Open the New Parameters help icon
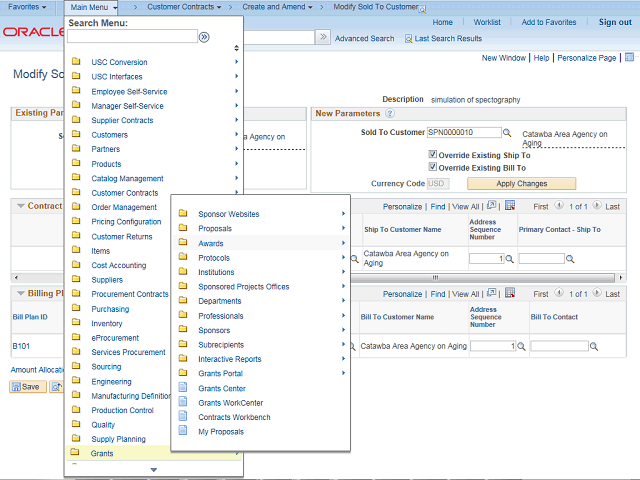Image resolution: width=640 pixels, height=480 pixels. [390, 114]
